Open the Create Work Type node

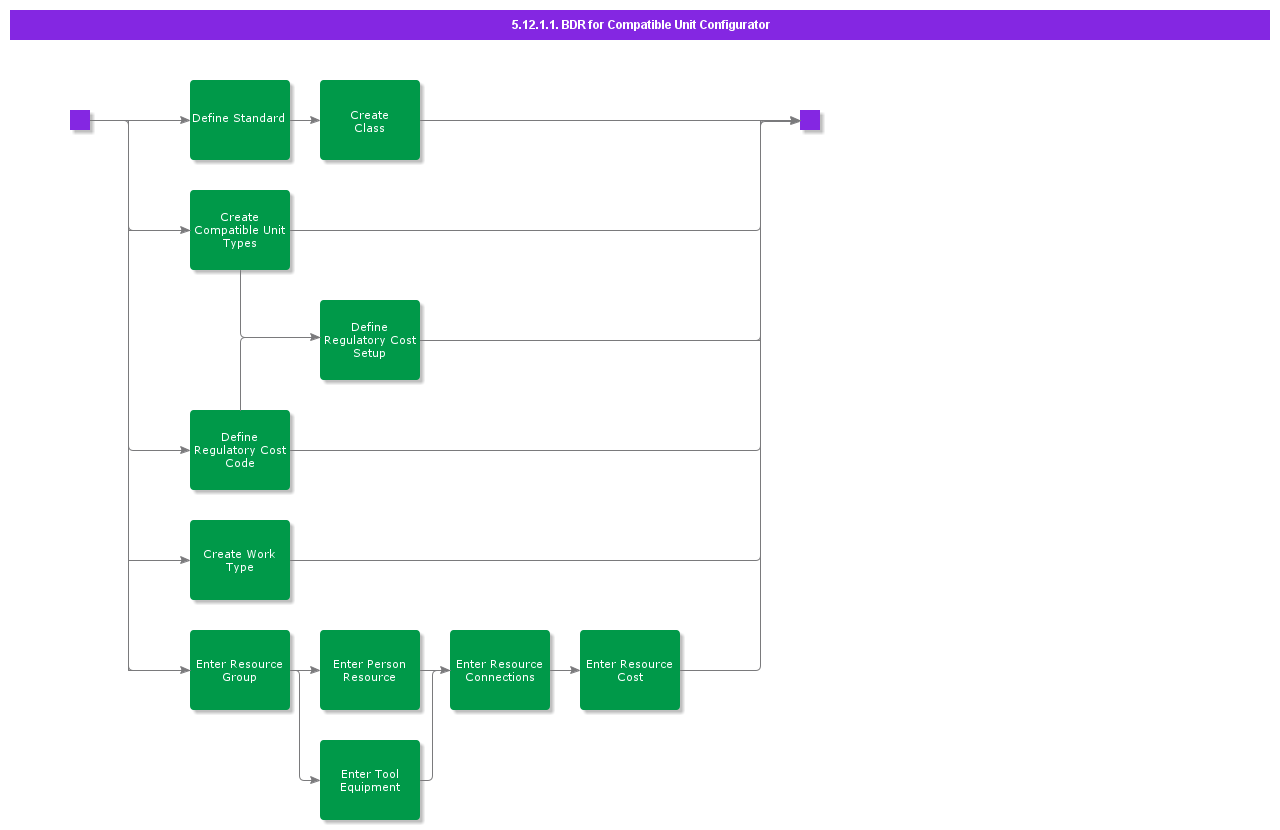(240, 560)
